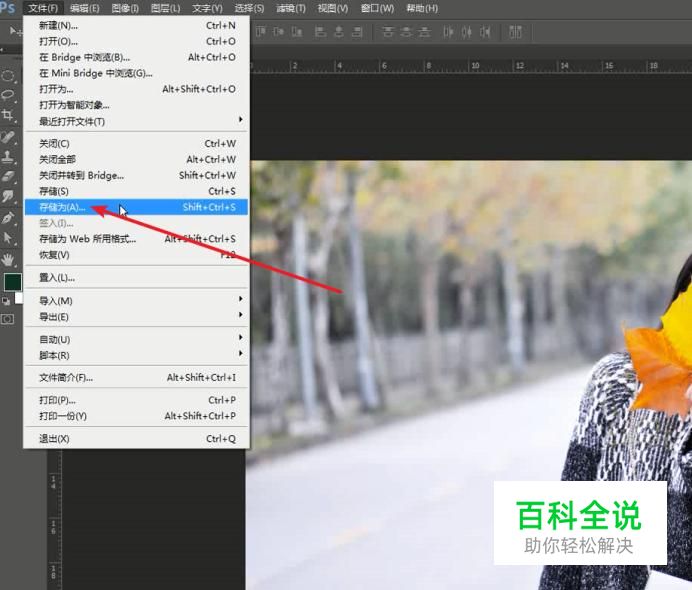Click 新建(N)... menu entry

(58, 25)
